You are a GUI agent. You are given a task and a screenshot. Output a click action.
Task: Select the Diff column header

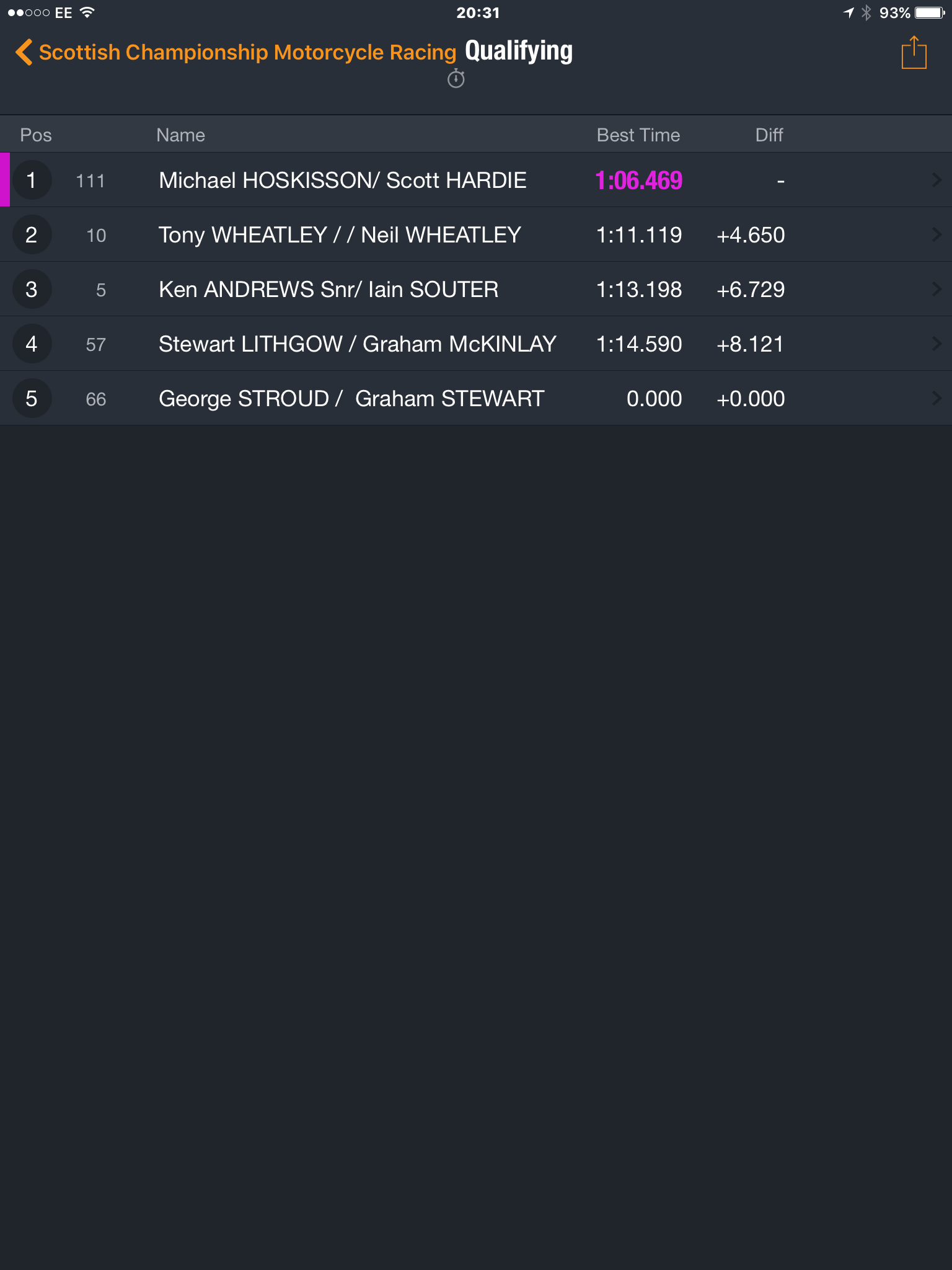(769, 135)
